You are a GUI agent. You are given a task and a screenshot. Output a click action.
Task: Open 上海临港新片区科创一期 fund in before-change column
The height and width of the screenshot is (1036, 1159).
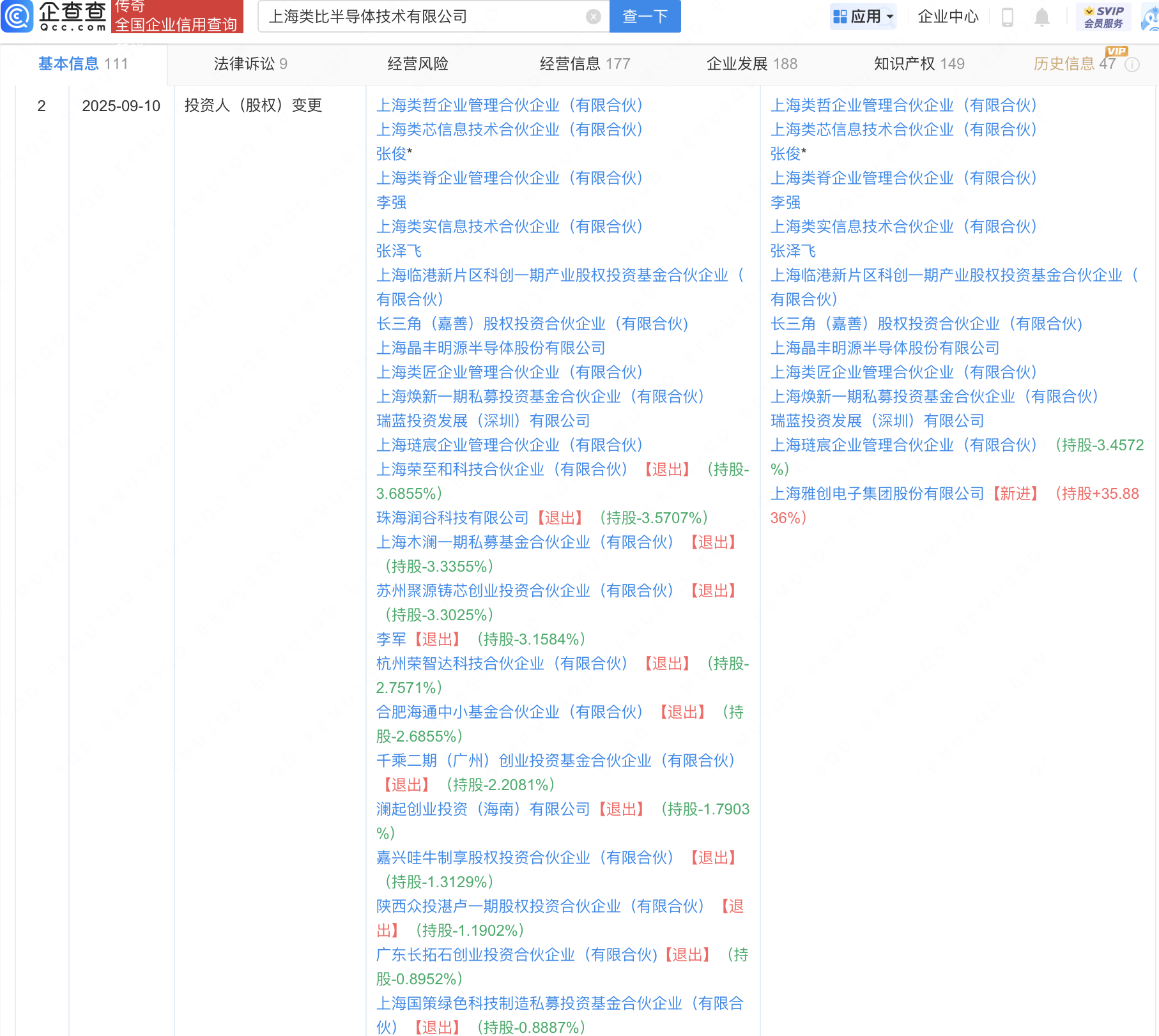tap(560, 287)
